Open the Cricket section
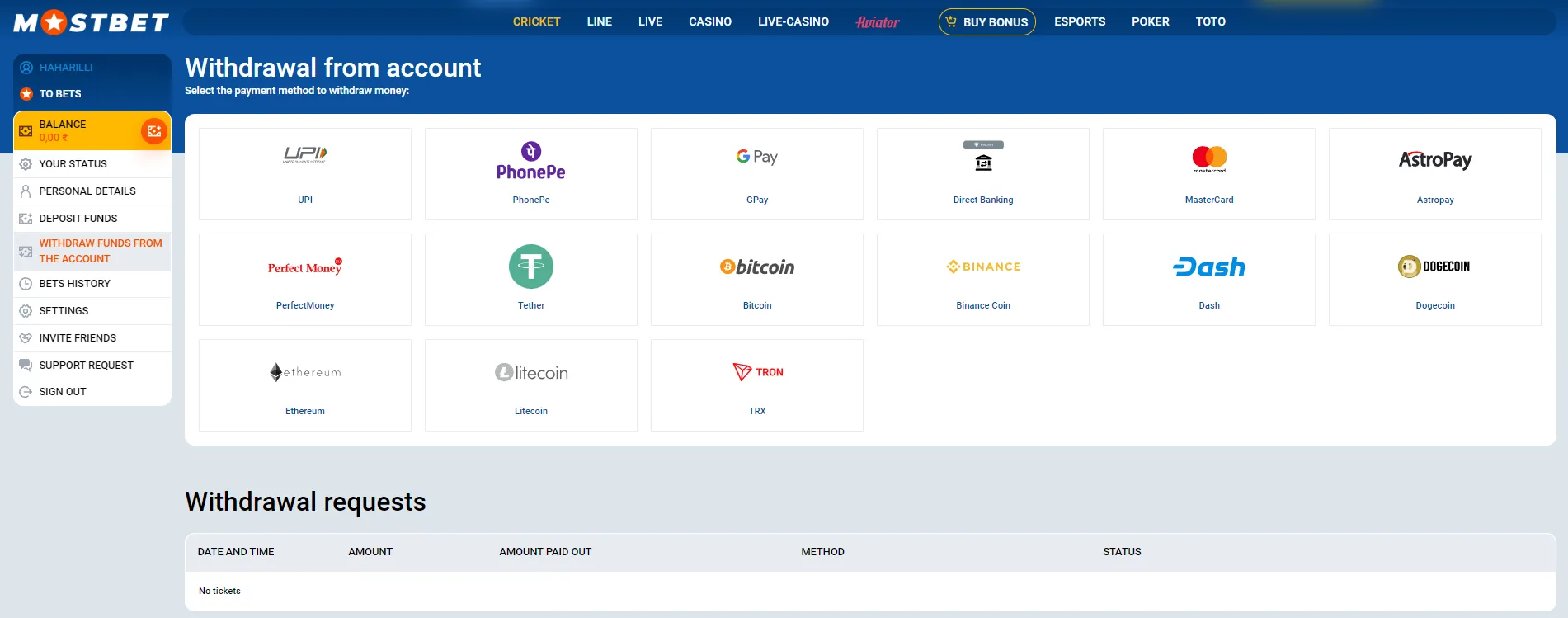1568x618 pixels. (x=536, y=22)
